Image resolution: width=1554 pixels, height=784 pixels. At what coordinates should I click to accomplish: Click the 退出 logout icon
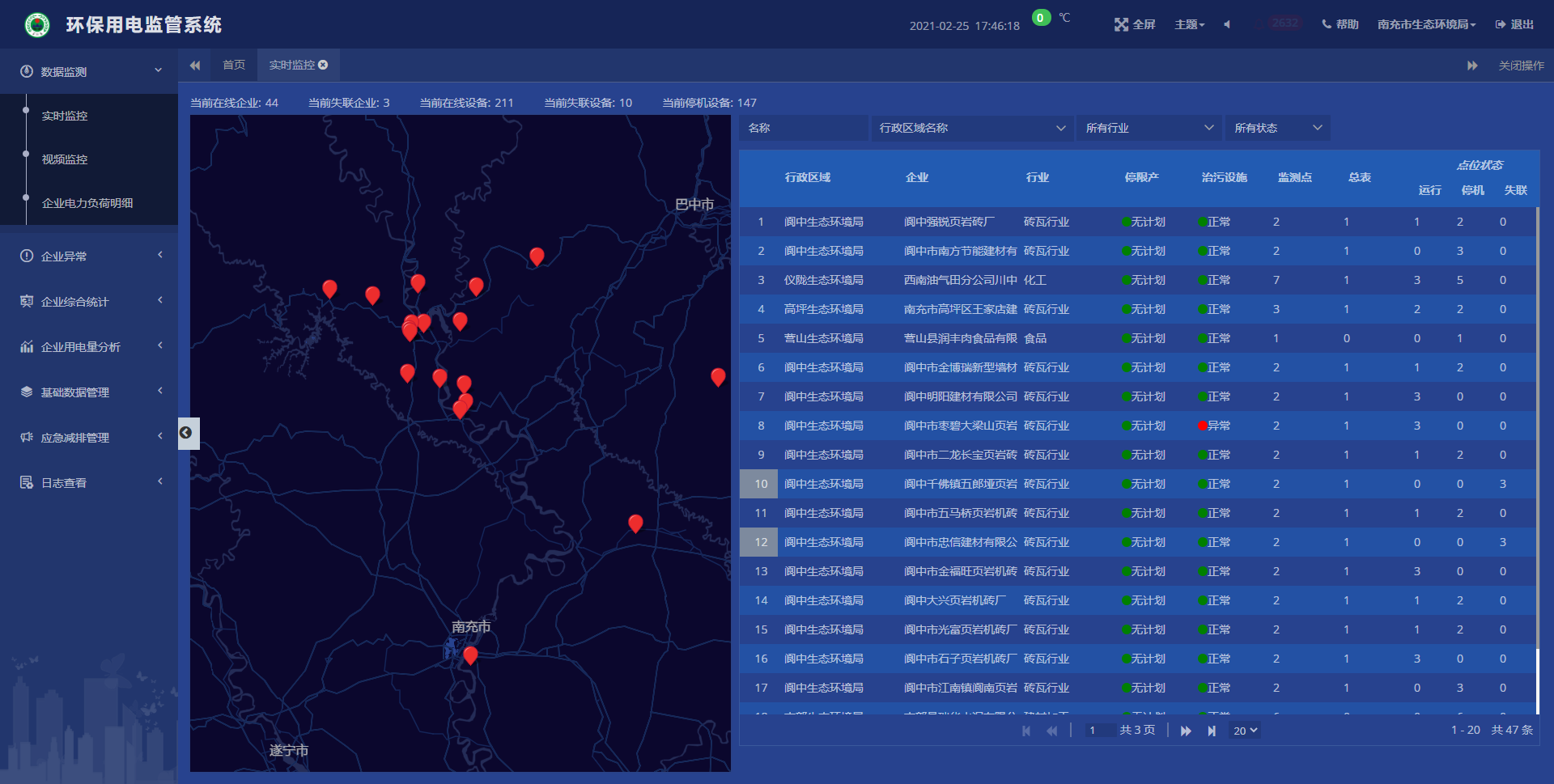(1501, 24)
